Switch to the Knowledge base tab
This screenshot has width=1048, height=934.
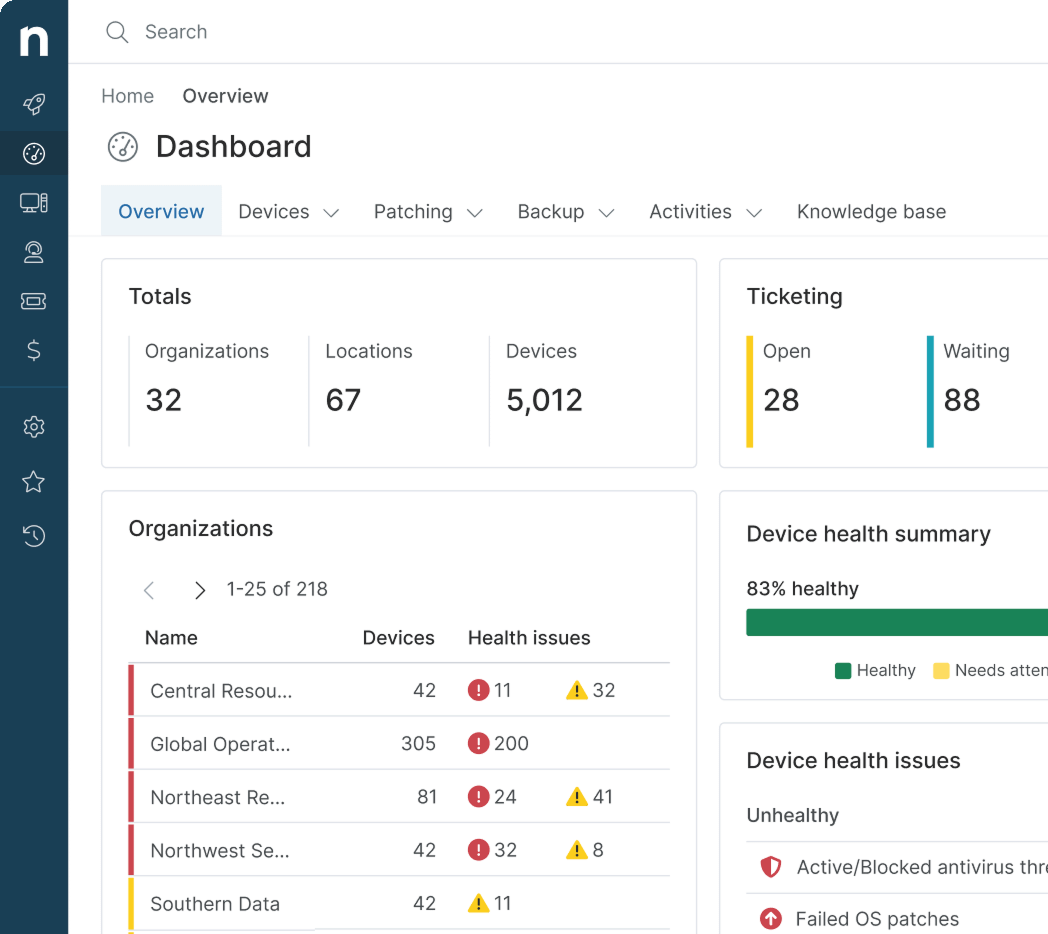[x=871, y=211]
